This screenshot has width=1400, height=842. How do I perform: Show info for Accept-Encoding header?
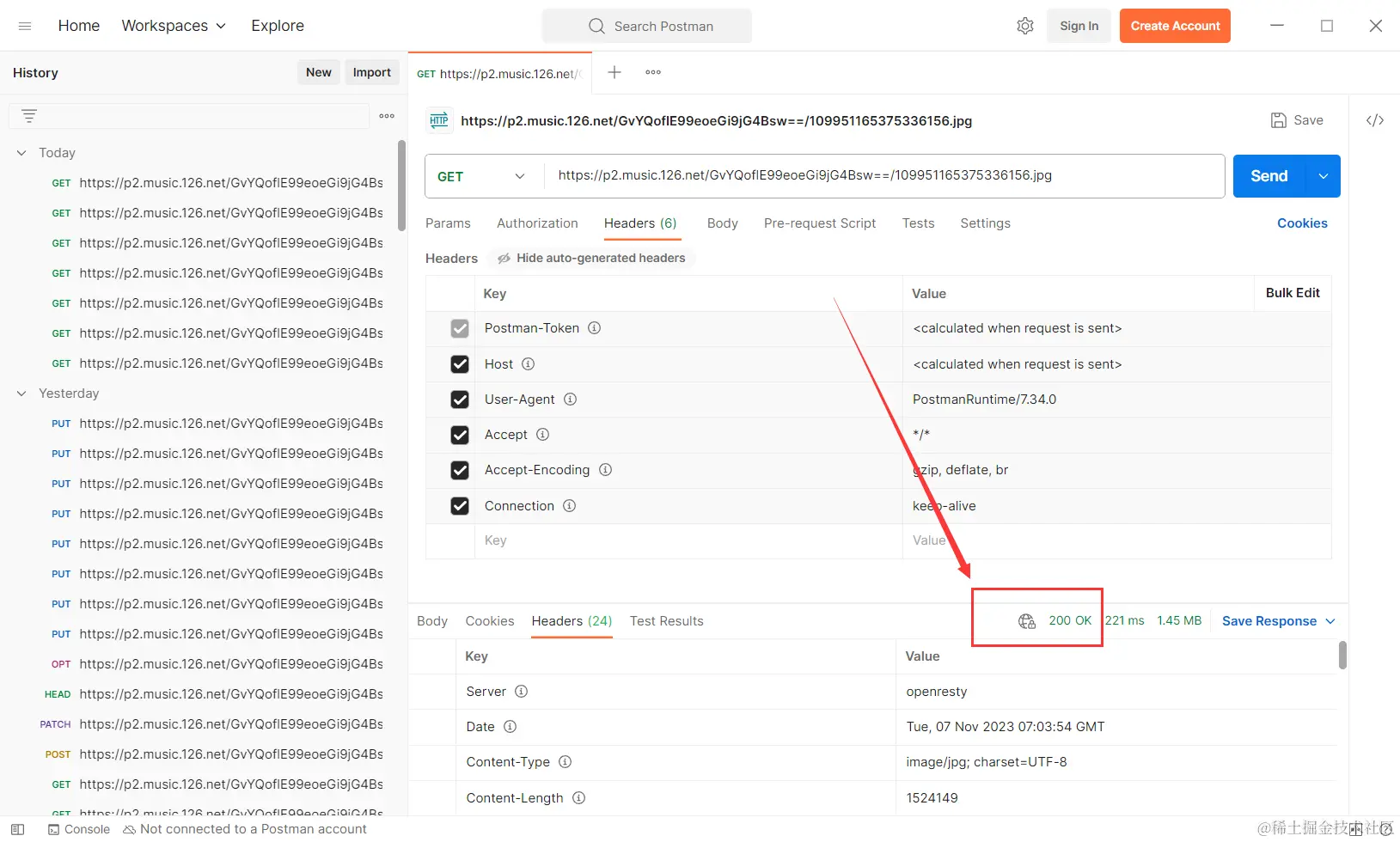point(605,470)
